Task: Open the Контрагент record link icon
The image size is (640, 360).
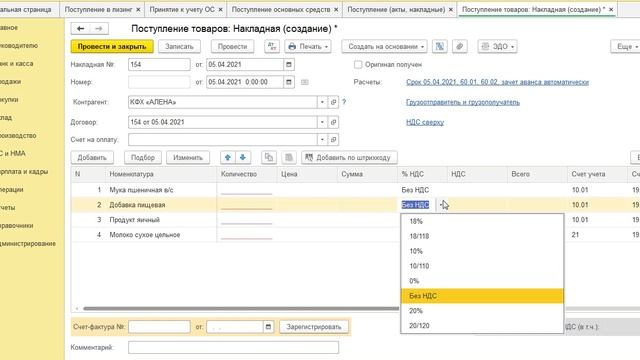Action: [x=333, y=102]
